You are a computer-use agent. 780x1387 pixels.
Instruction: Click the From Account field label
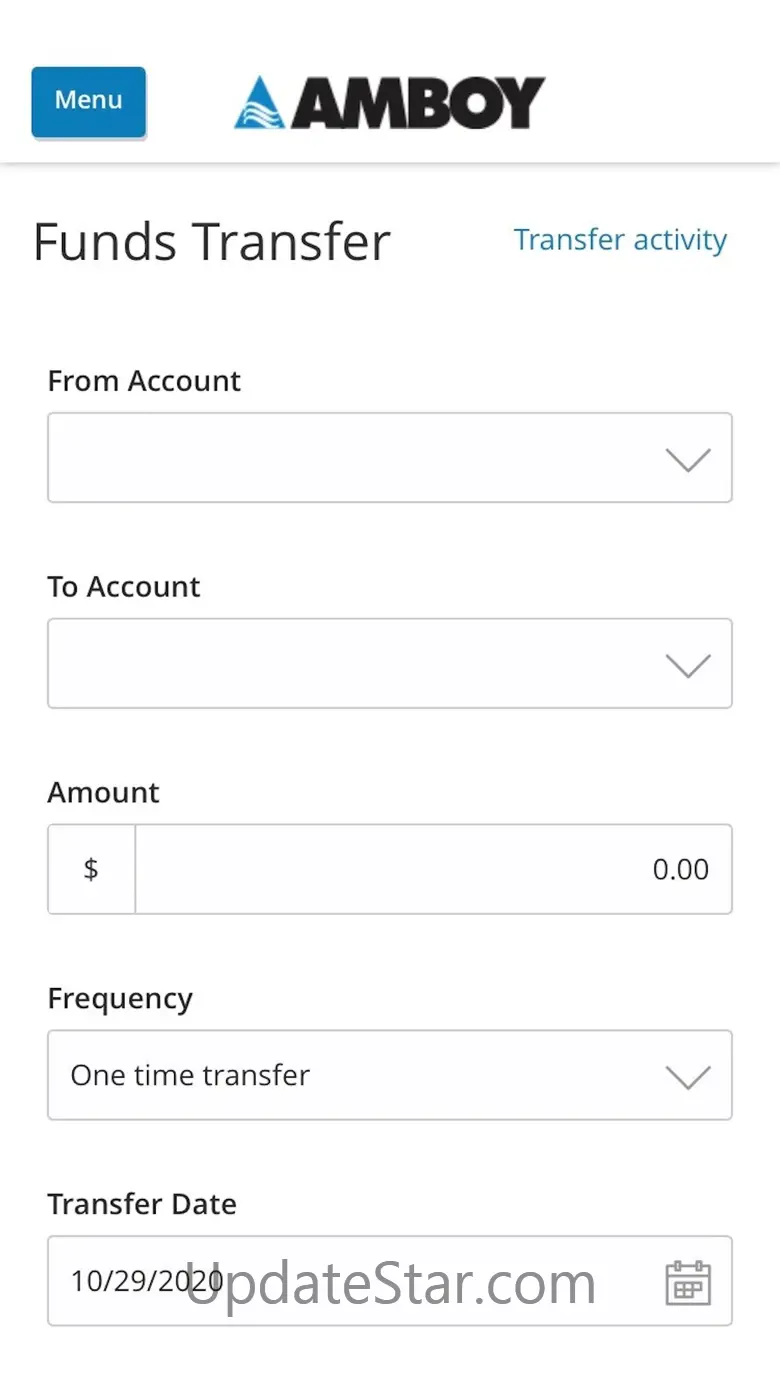click(144, 381)
